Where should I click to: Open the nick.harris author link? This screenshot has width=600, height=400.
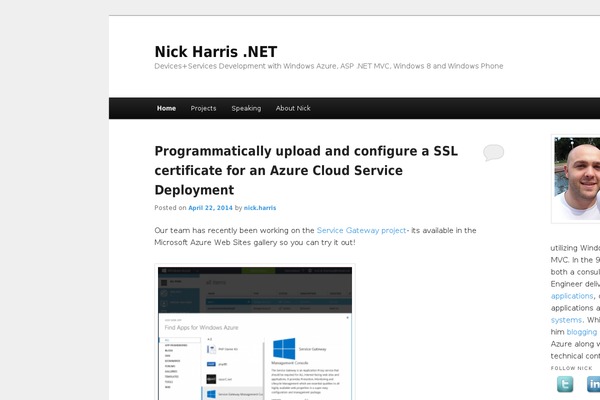click(x=260, y=208)
